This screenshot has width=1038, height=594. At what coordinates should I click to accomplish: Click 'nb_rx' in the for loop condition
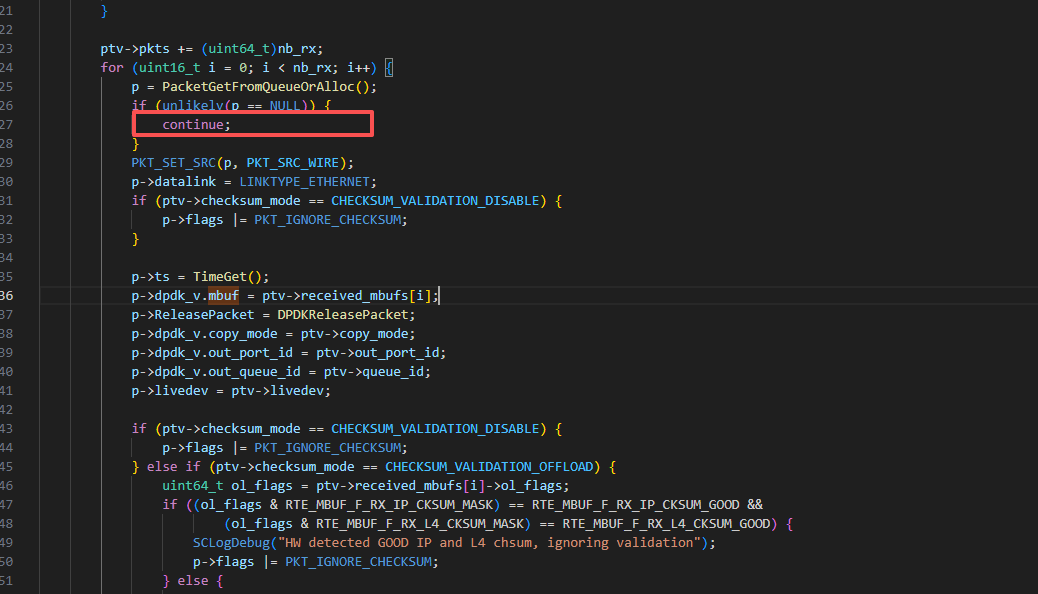(312, 68)
